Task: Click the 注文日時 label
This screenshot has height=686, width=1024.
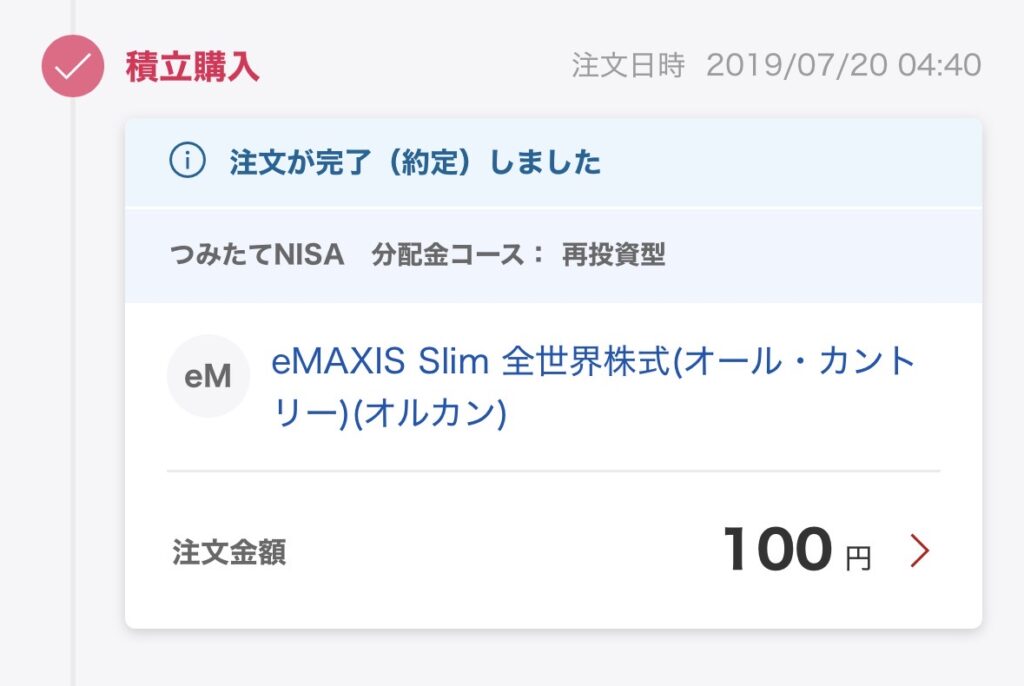Action: 628,66
